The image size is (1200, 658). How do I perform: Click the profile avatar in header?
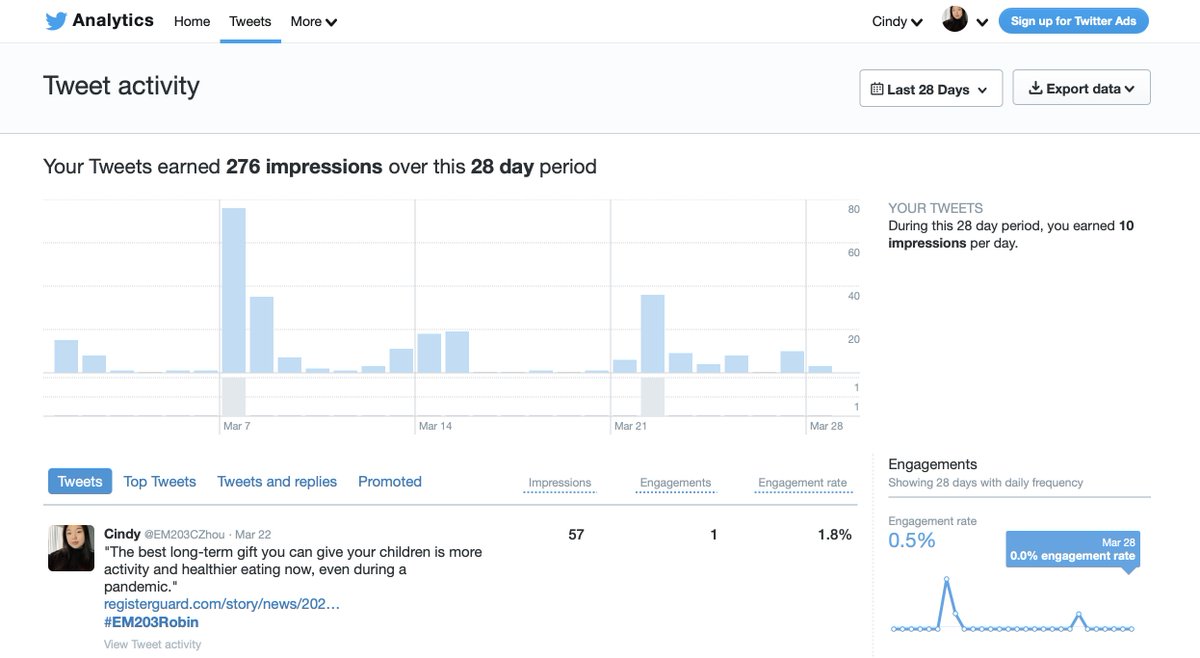click(955, 20)
